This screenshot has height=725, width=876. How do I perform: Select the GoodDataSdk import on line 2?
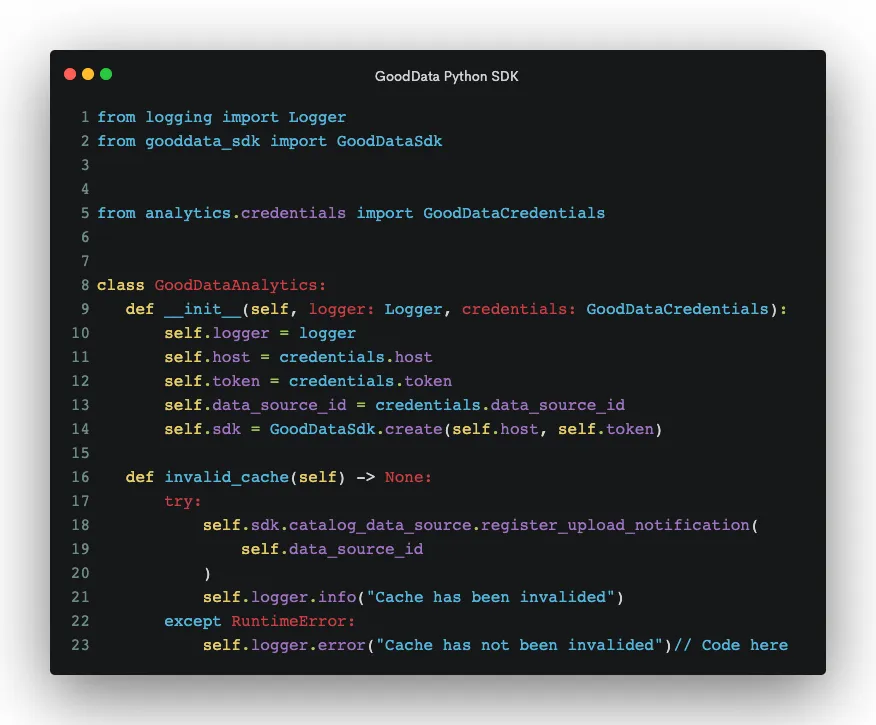(389, 141)
